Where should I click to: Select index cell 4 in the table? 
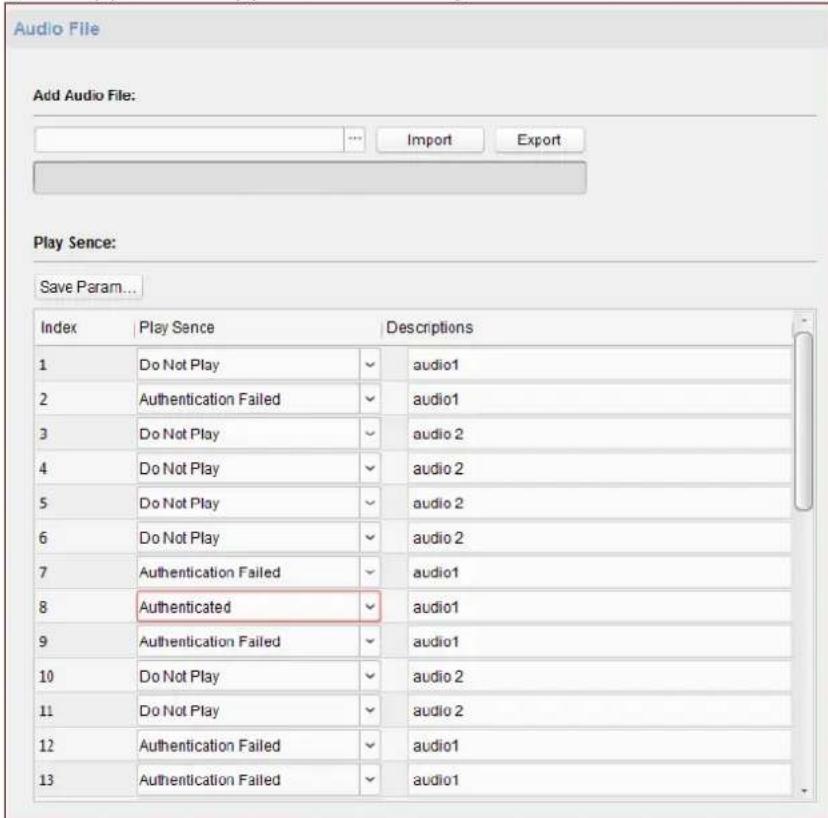[x=85, y=468]
